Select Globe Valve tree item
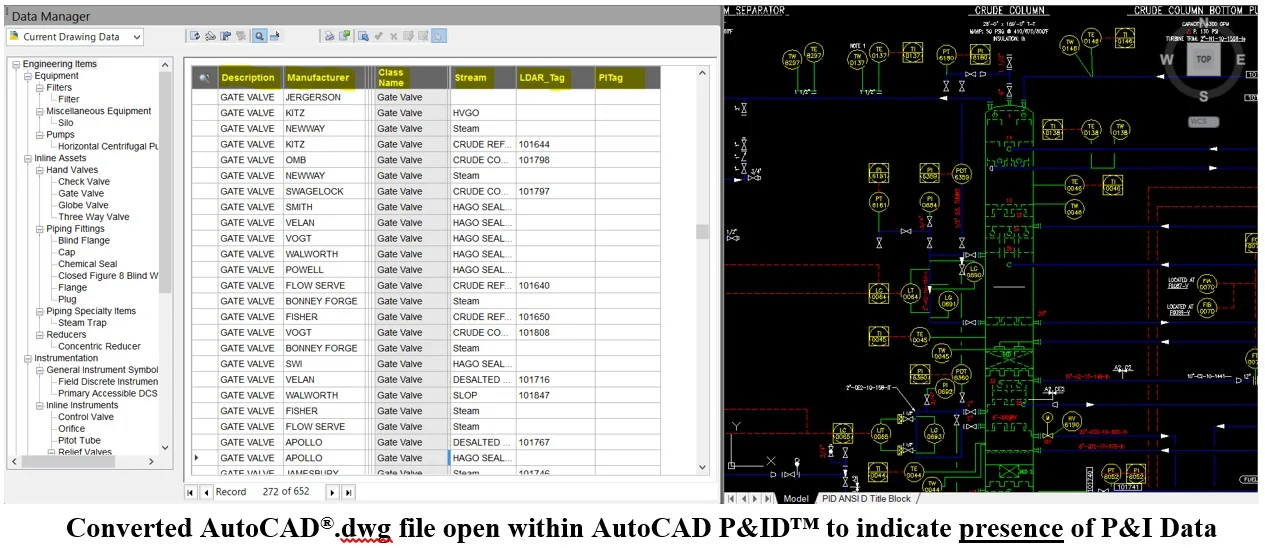1265x548 pixels. (83, 206)
